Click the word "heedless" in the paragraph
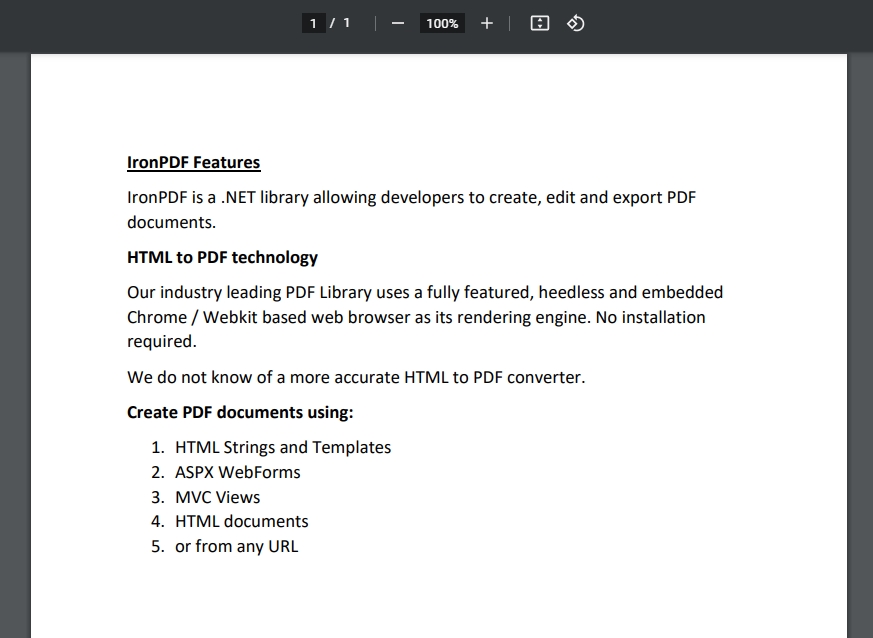This screenshot has width=873, height=638. tap(571, 293)
